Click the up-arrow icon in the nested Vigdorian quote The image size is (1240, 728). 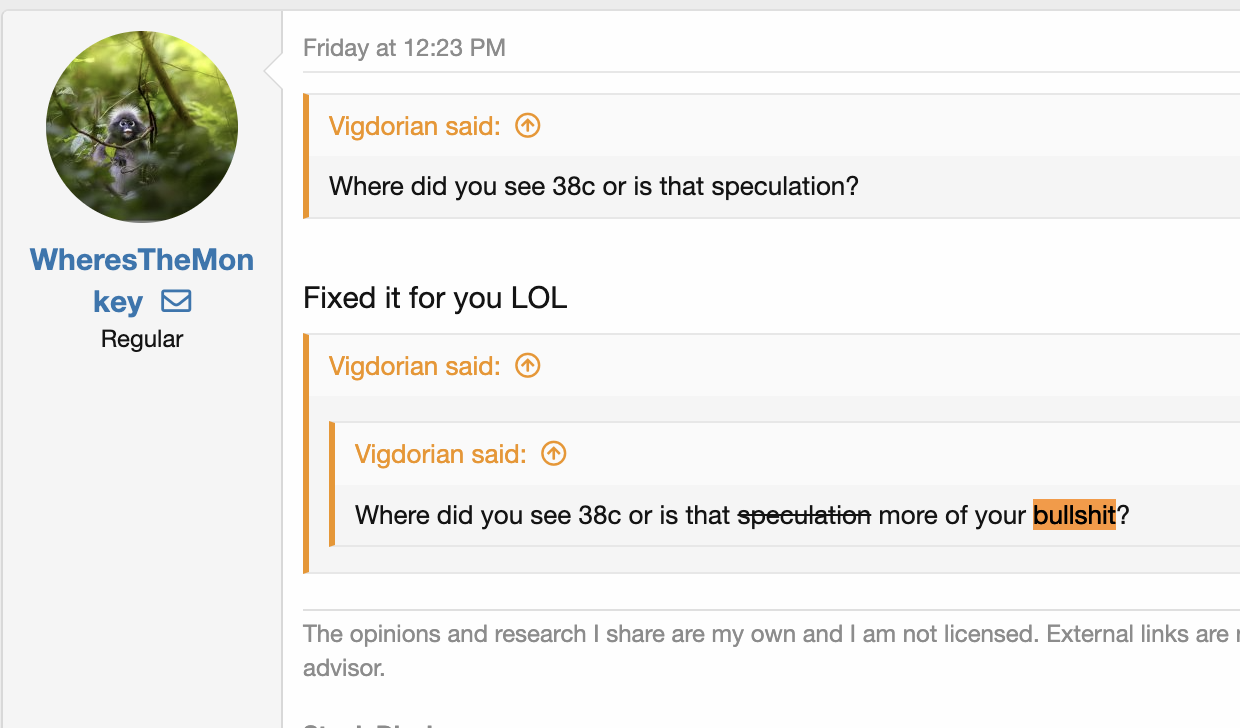coord(553,454)
